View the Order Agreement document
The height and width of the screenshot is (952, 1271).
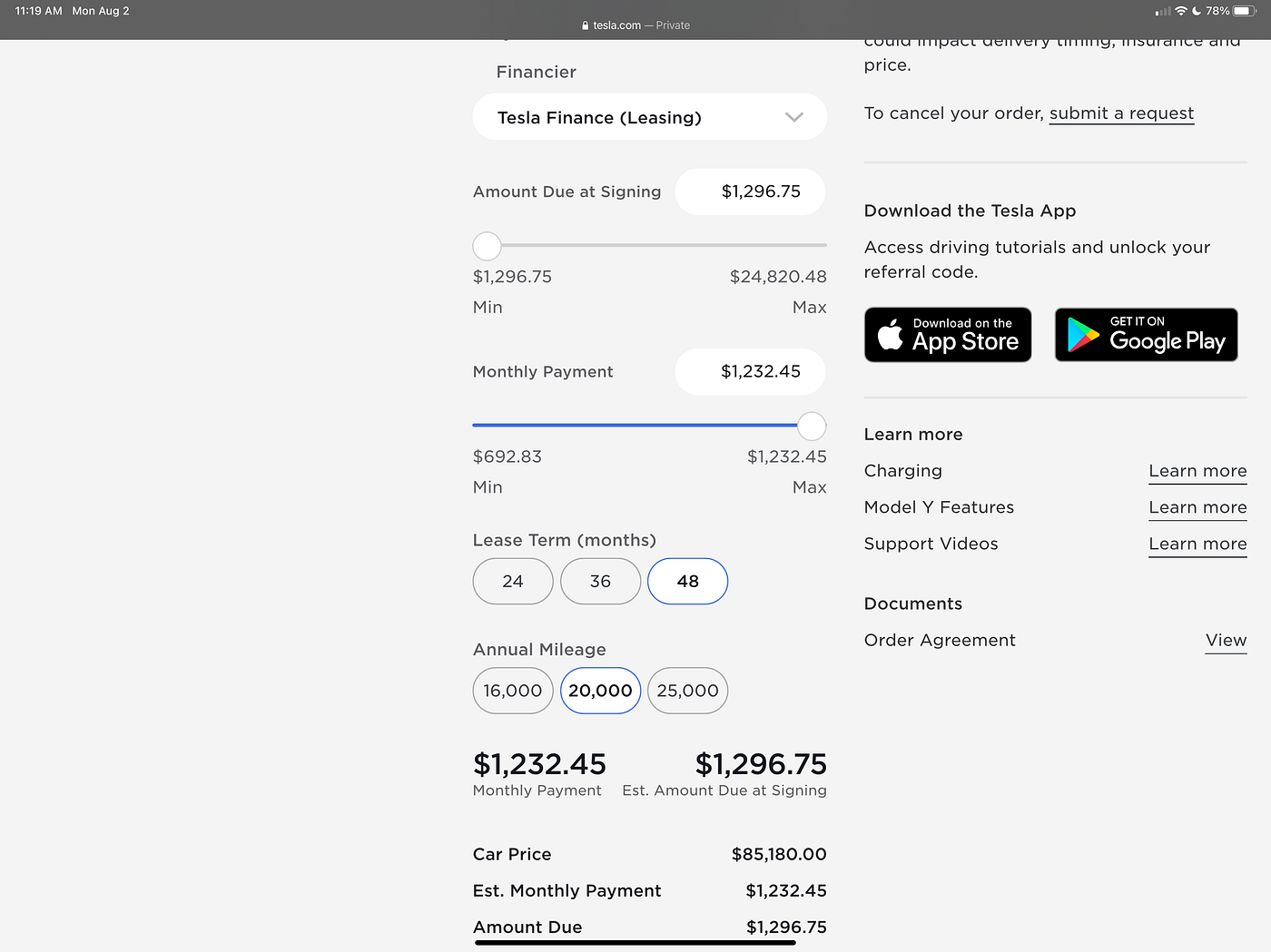point(1226,641)
